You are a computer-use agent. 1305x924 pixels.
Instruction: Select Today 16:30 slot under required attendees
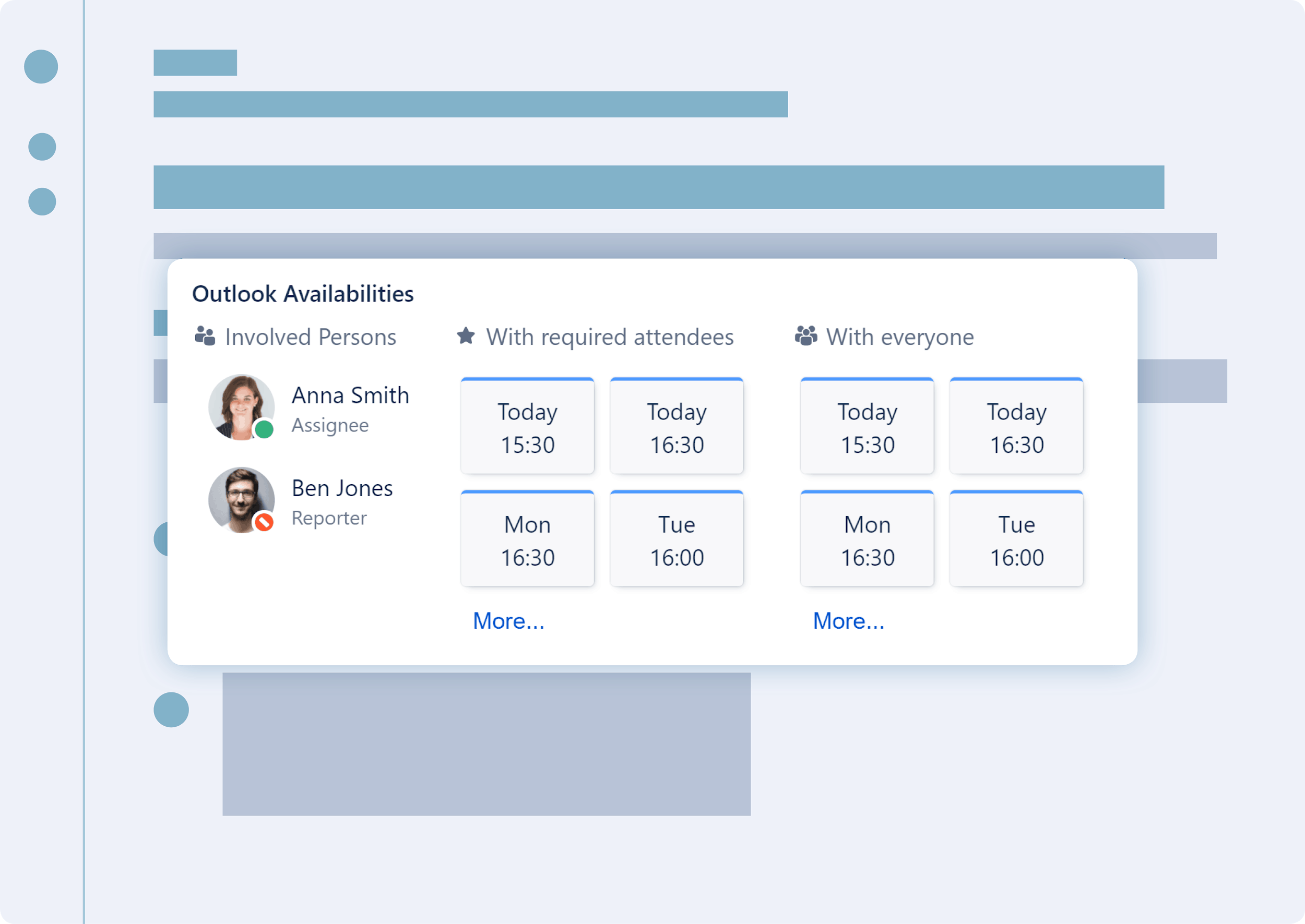click(676, 427)
